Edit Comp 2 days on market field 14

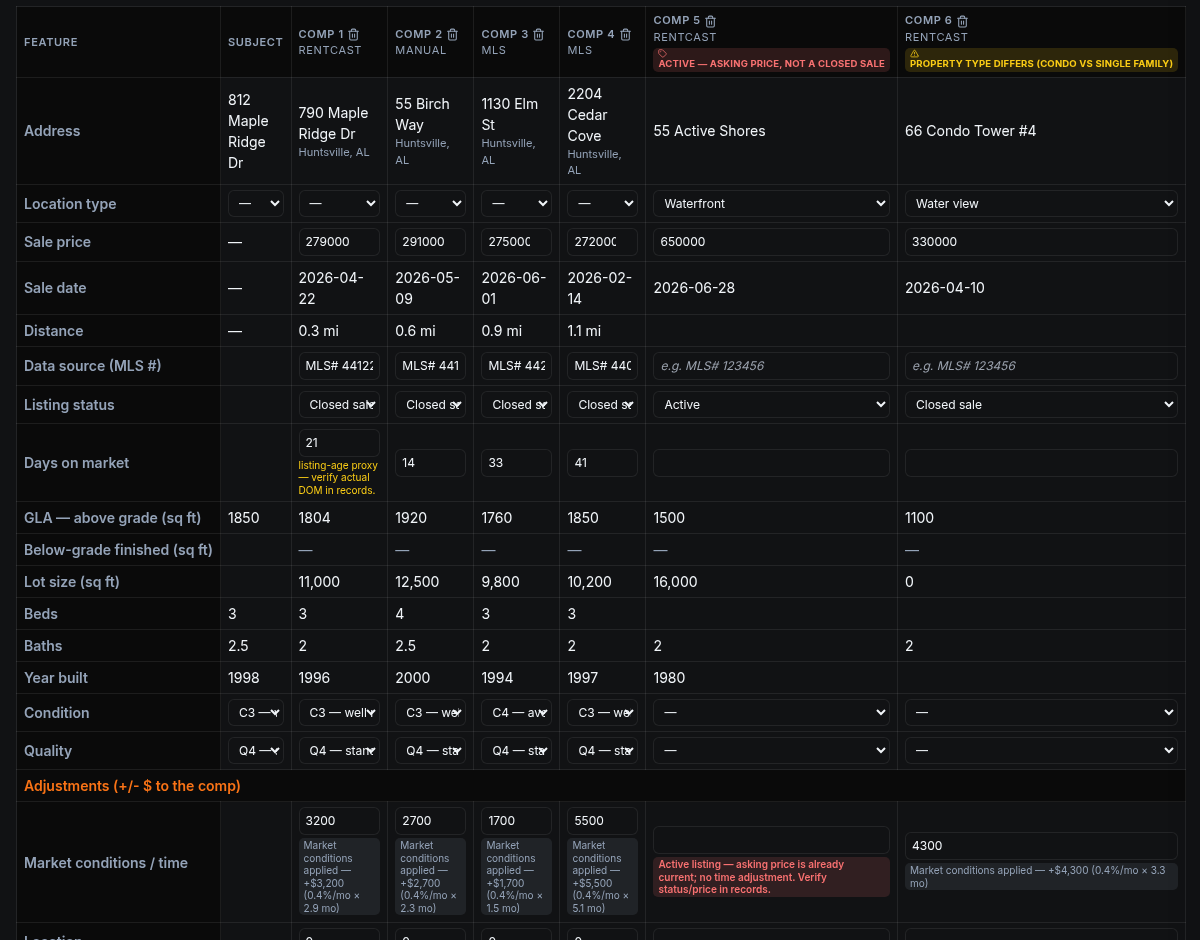430,463
